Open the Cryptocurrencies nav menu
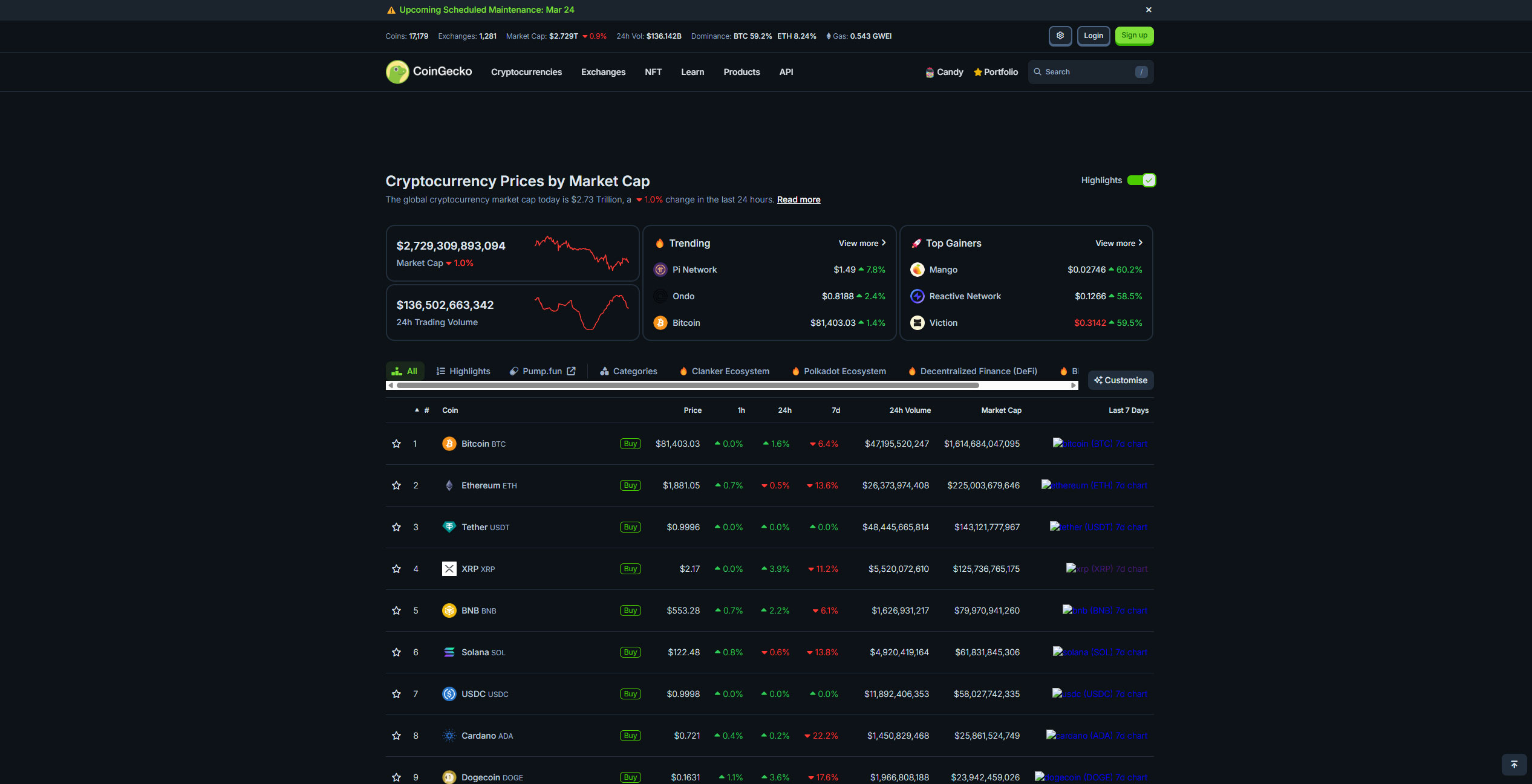 pyautogui.click(x=526, y=72)
